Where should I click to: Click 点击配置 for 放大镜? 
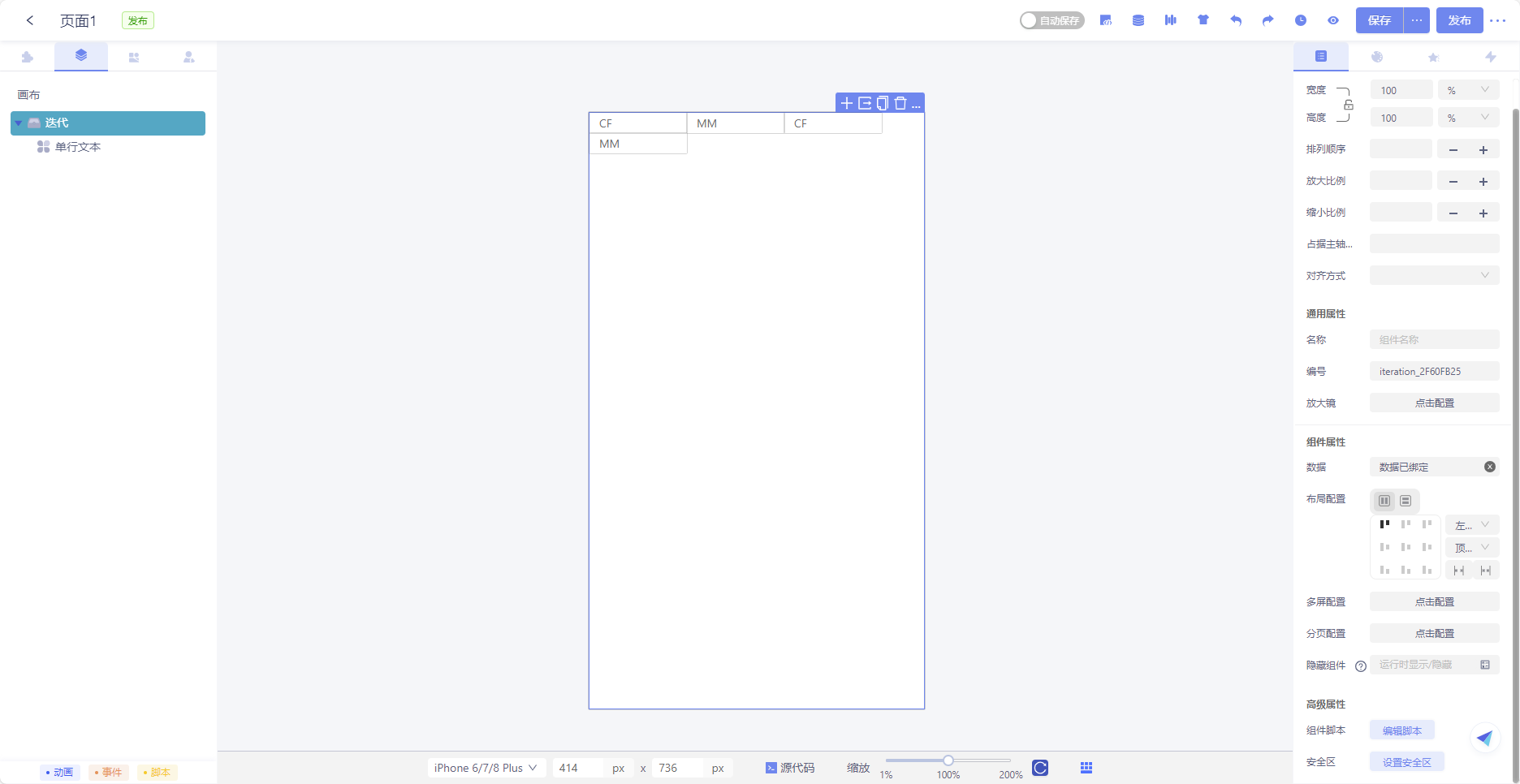click(1435, 403)
